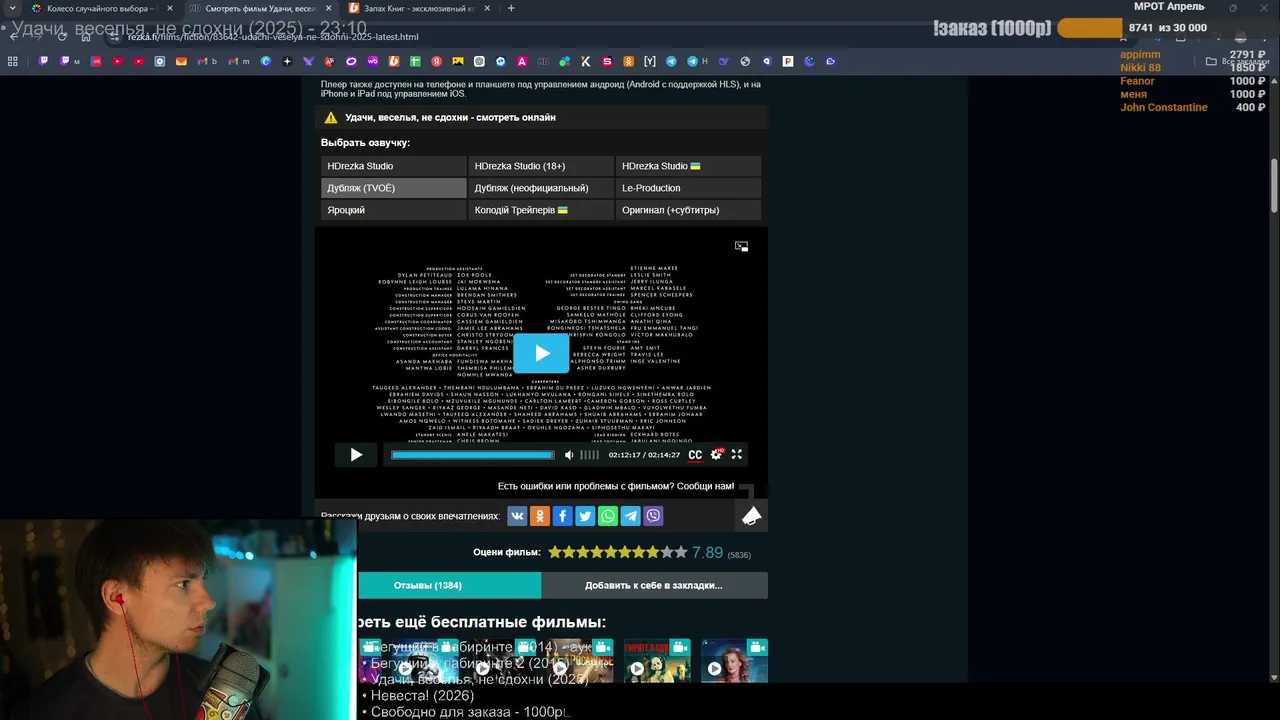Select HDrezka Studio (18+) voice-over
This screenshot has height=720, width=1280.
(x=540, y=166)
